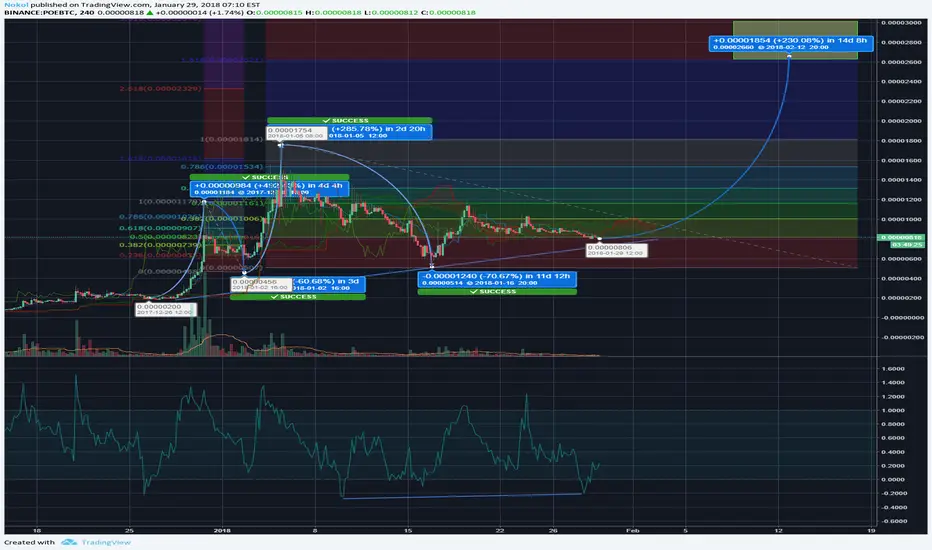Click the SUCCESS badge above the +285.78% label
Image resolution: width=932 pixels, height=550 pixels.
click(x=350, y=121)
